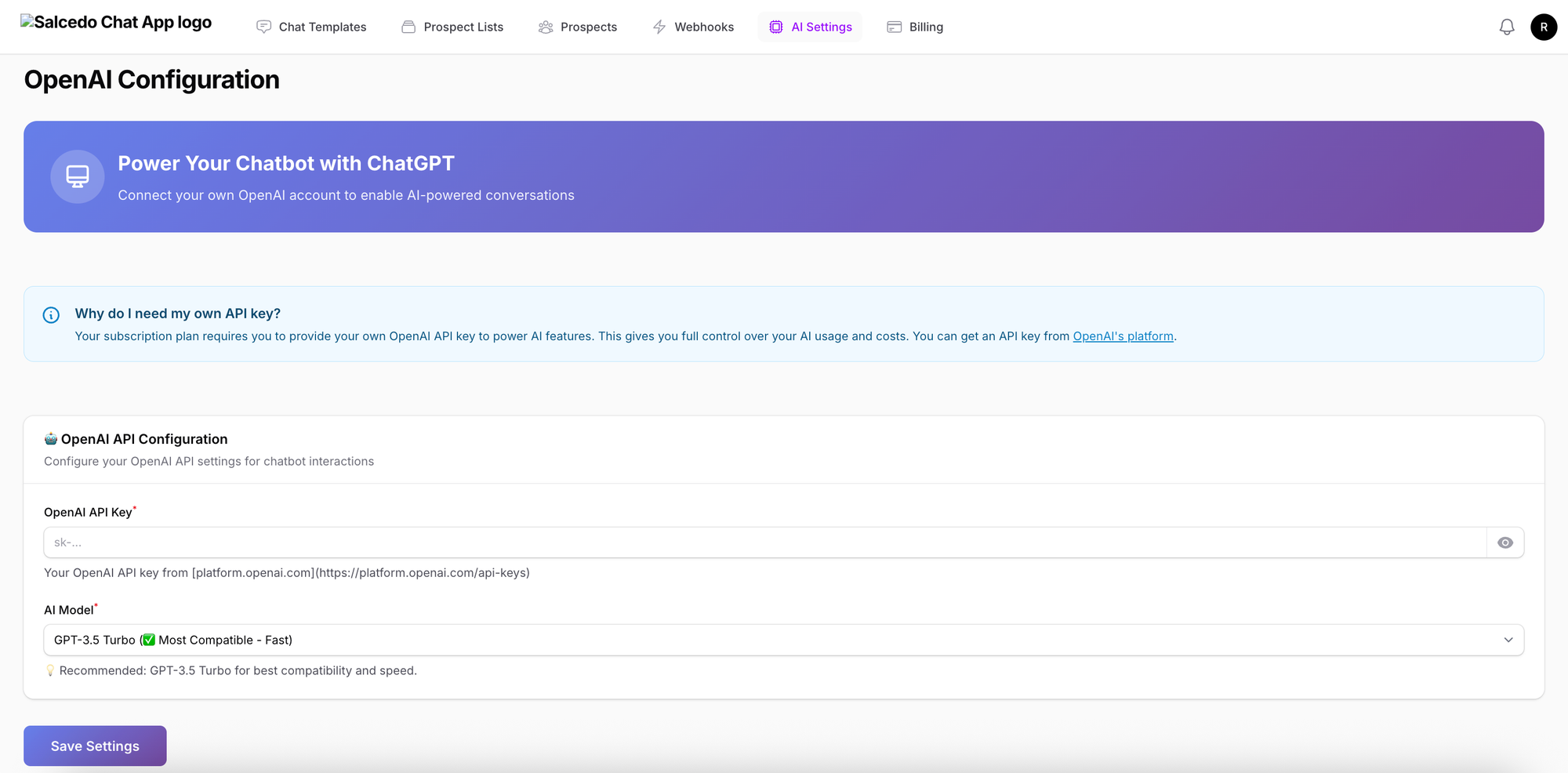Follow the OpenAI's platform link
This screenshot has width=1568, height=773.
pyautogui.click(x=1123, y=336)
